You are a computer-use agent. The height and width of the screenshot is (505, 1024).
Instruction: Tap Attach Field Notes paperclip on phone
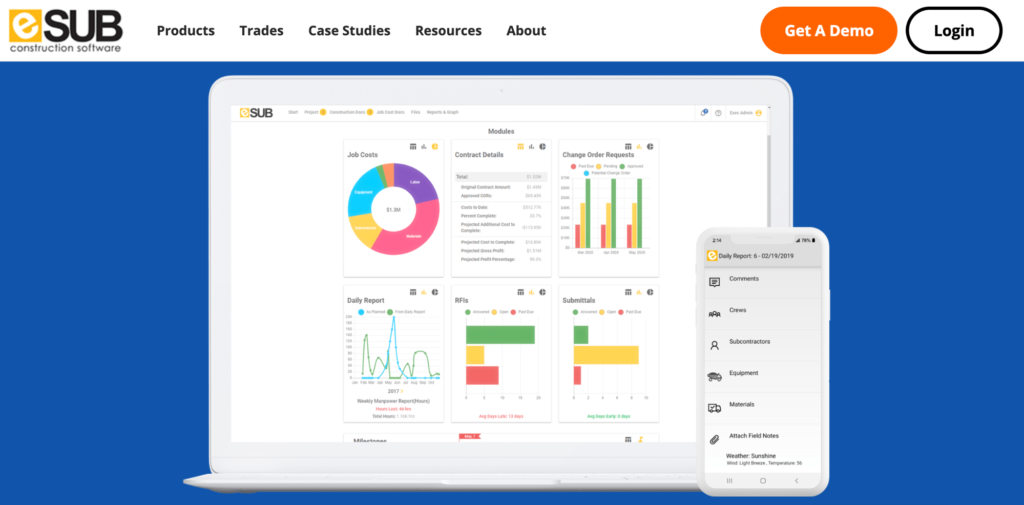pos(714,440)
